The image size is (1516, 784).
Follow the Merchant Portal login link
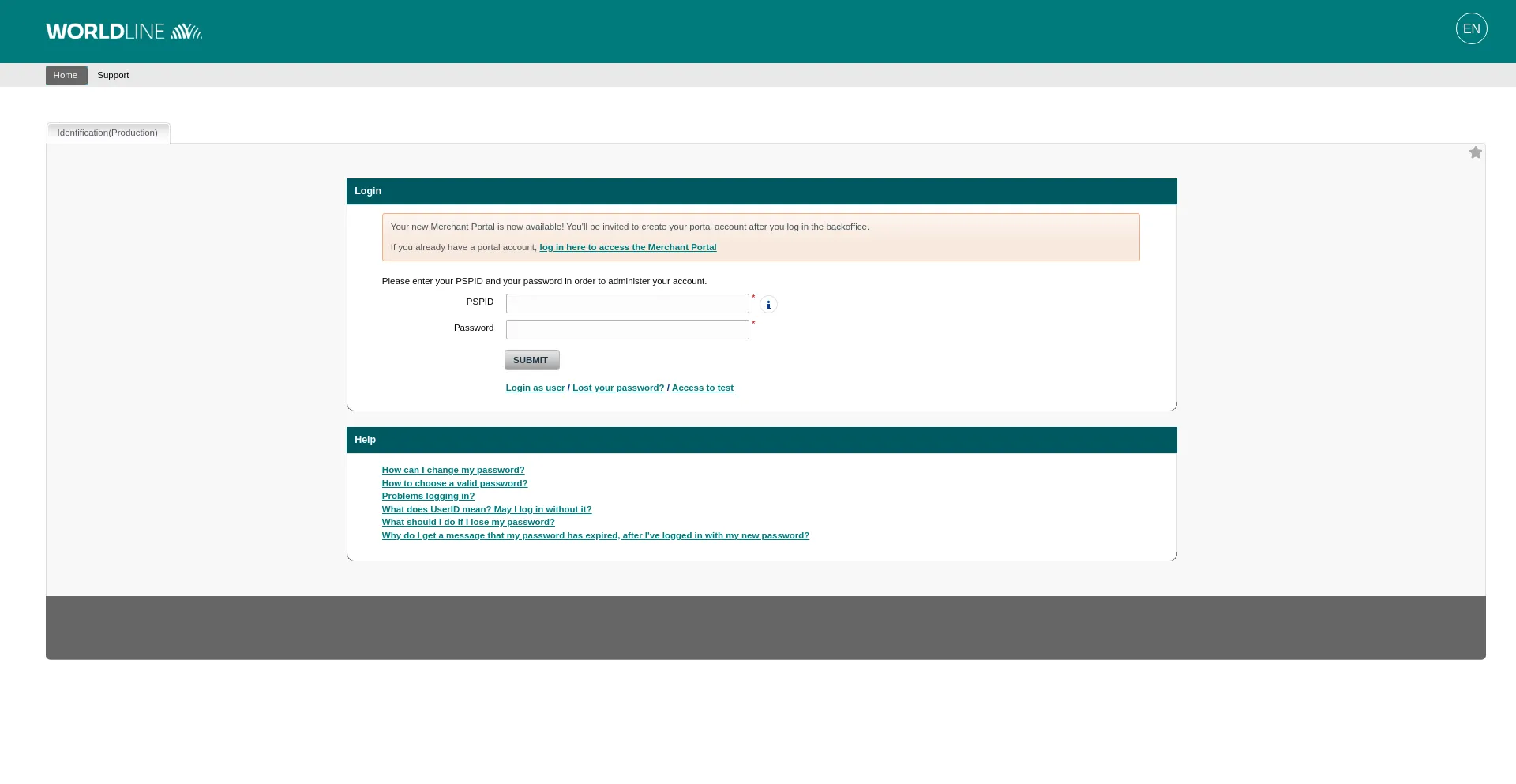pyautogui.click(x=628, y=247)
